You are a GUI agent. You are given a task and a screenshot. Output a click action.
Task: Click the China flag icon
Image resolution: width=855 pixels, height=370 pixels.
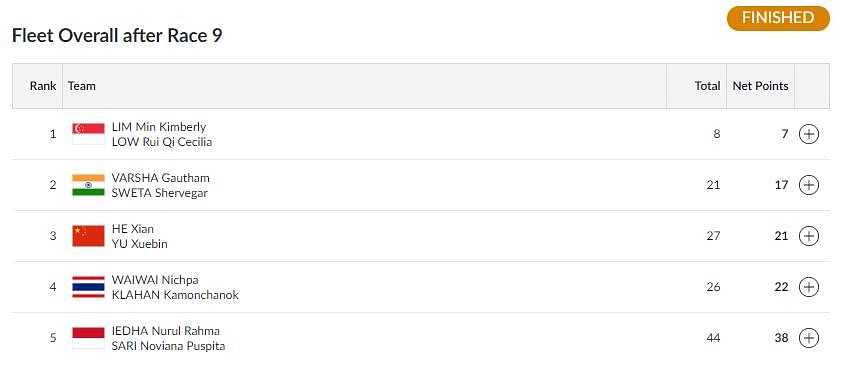[x=88, y=236]
